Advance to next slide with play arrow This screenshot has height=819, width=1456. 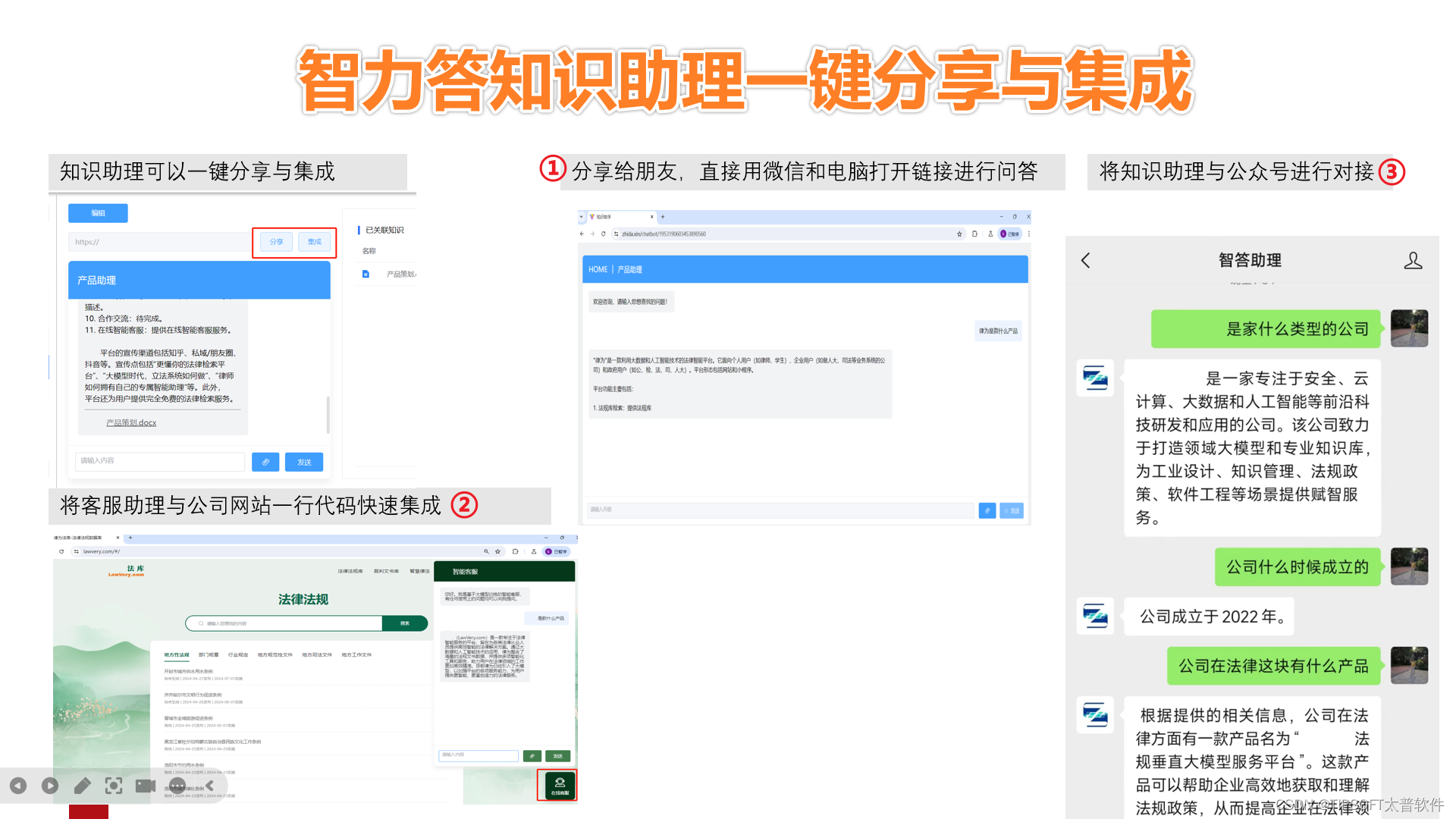point(50,786)
